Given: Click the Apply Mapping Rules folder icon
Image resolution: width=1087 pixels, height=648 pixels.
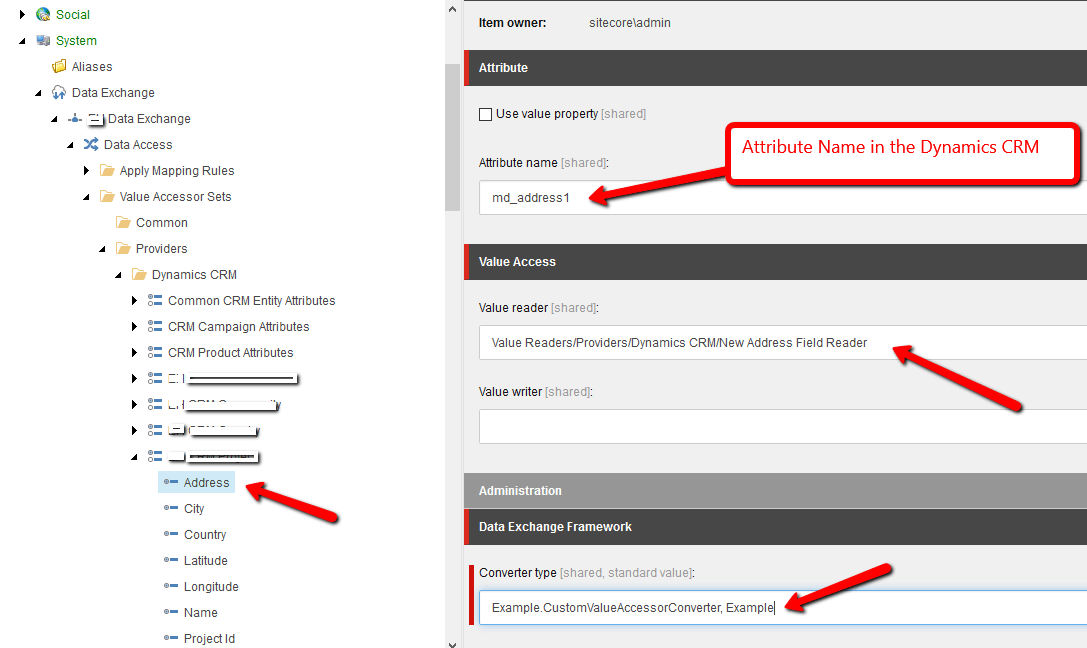Looking at the screenshot, I should pyautogui.click(x=107, y=170).
